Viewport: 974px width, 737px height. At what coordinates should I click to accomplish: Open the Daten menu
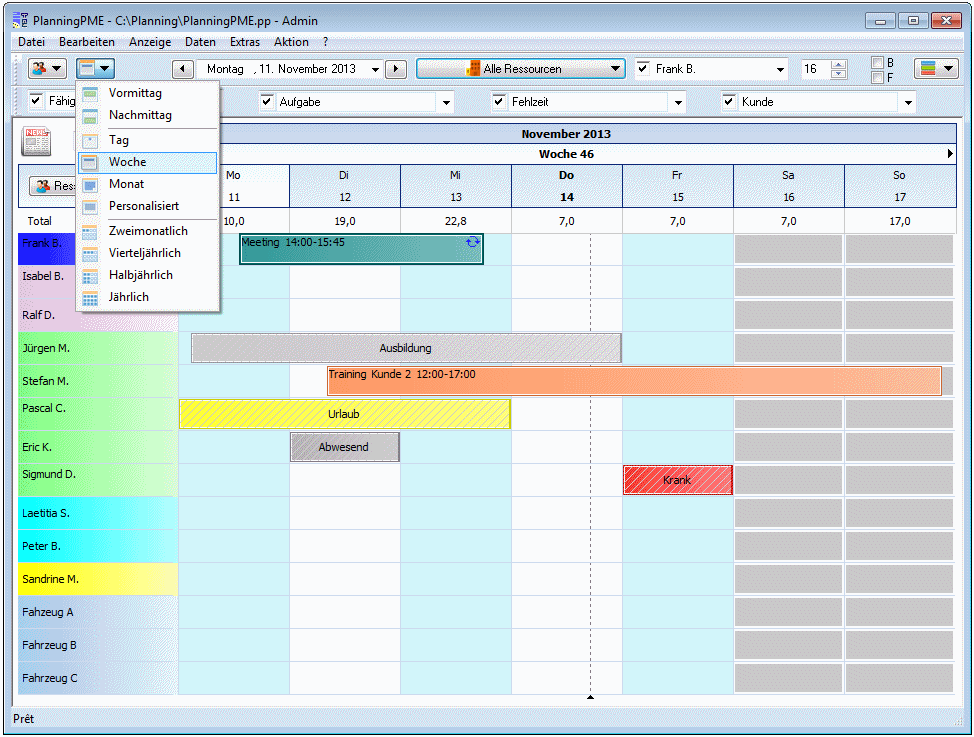tap(201, 42)
